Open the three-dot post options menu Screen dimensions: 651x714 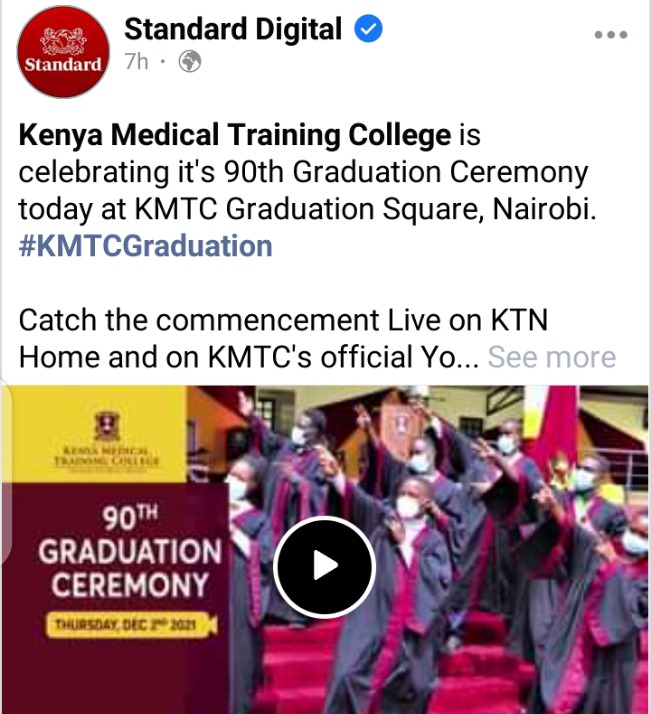coord(611,35)
